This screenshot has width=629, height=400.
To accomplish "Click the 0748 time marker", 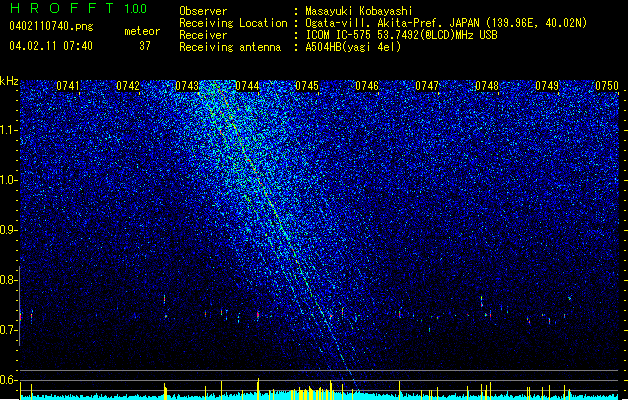I will tap(487, 86).
